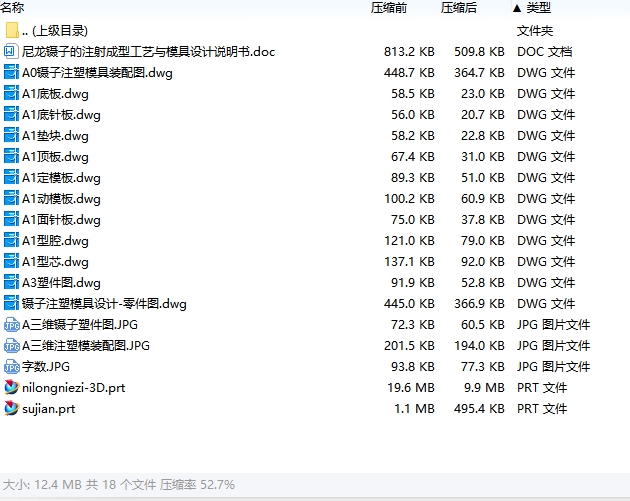
Task: Sort by the 类型 column header
Action: 538,8
